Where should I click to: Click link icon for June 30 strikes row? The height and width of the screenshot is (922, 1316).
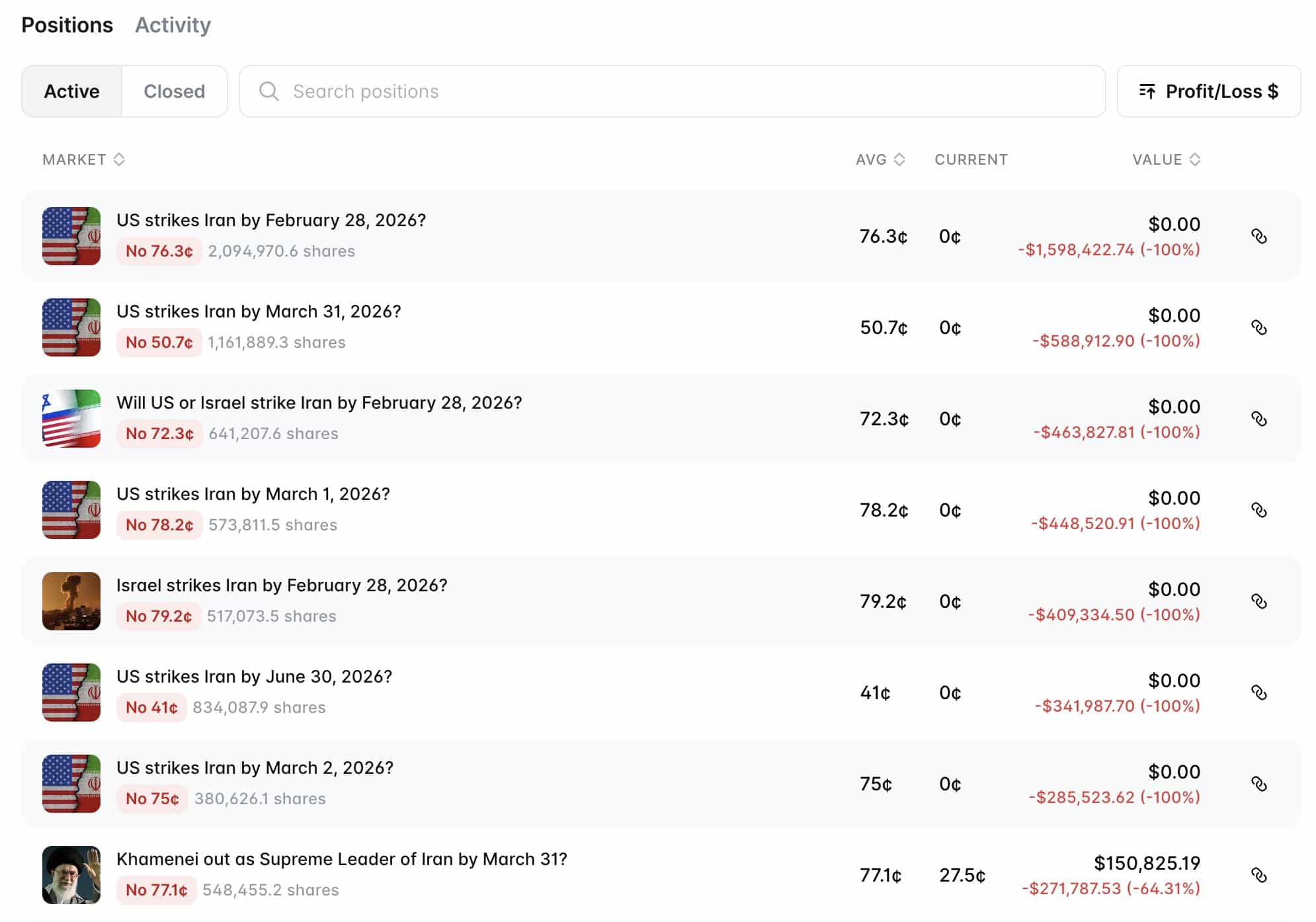pyautogui.click(x=1258, y=692)
